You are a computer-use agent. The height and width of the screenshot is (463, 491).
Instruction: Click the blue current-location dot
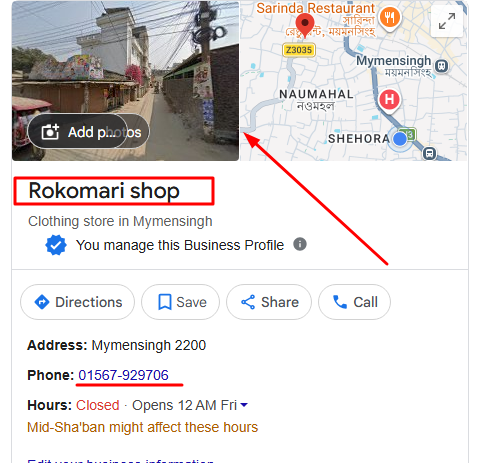[x=400, y=139]
